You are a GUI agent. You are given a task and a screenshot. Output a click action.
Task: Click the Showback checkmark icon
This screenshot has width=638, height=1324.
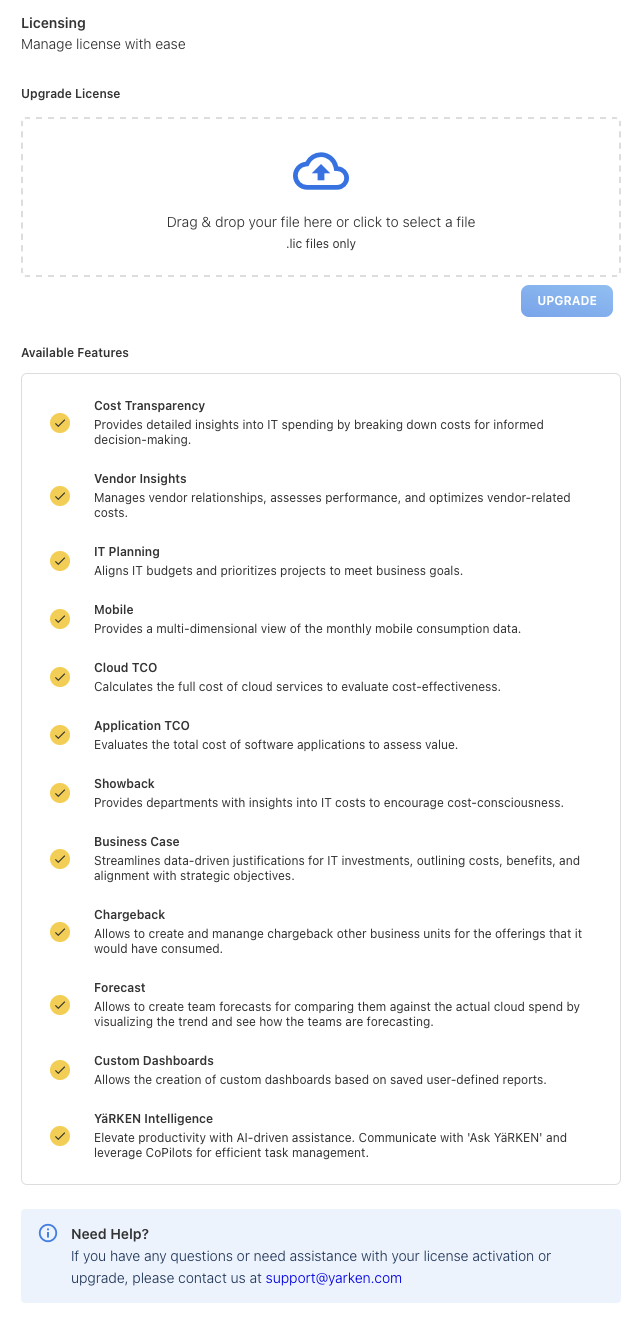tap(60, 793)
